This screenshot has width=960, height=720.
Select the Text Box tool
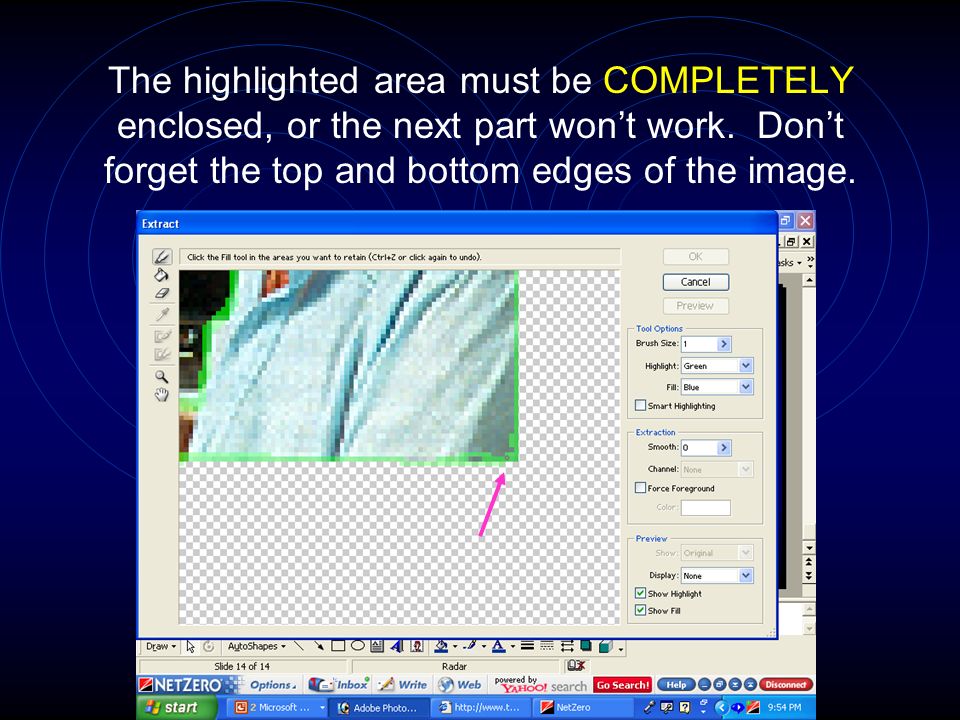[x=377, y=646]
